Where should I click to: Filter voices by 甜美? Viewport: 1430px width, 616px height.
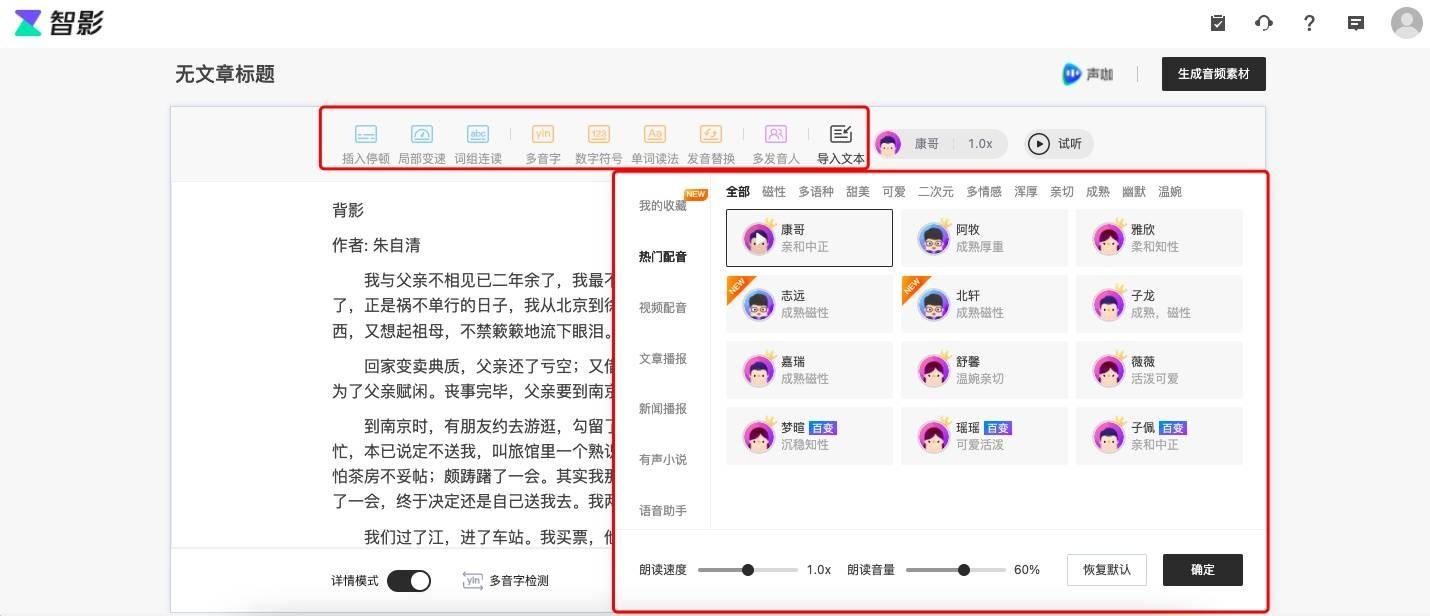click(858, 192)
